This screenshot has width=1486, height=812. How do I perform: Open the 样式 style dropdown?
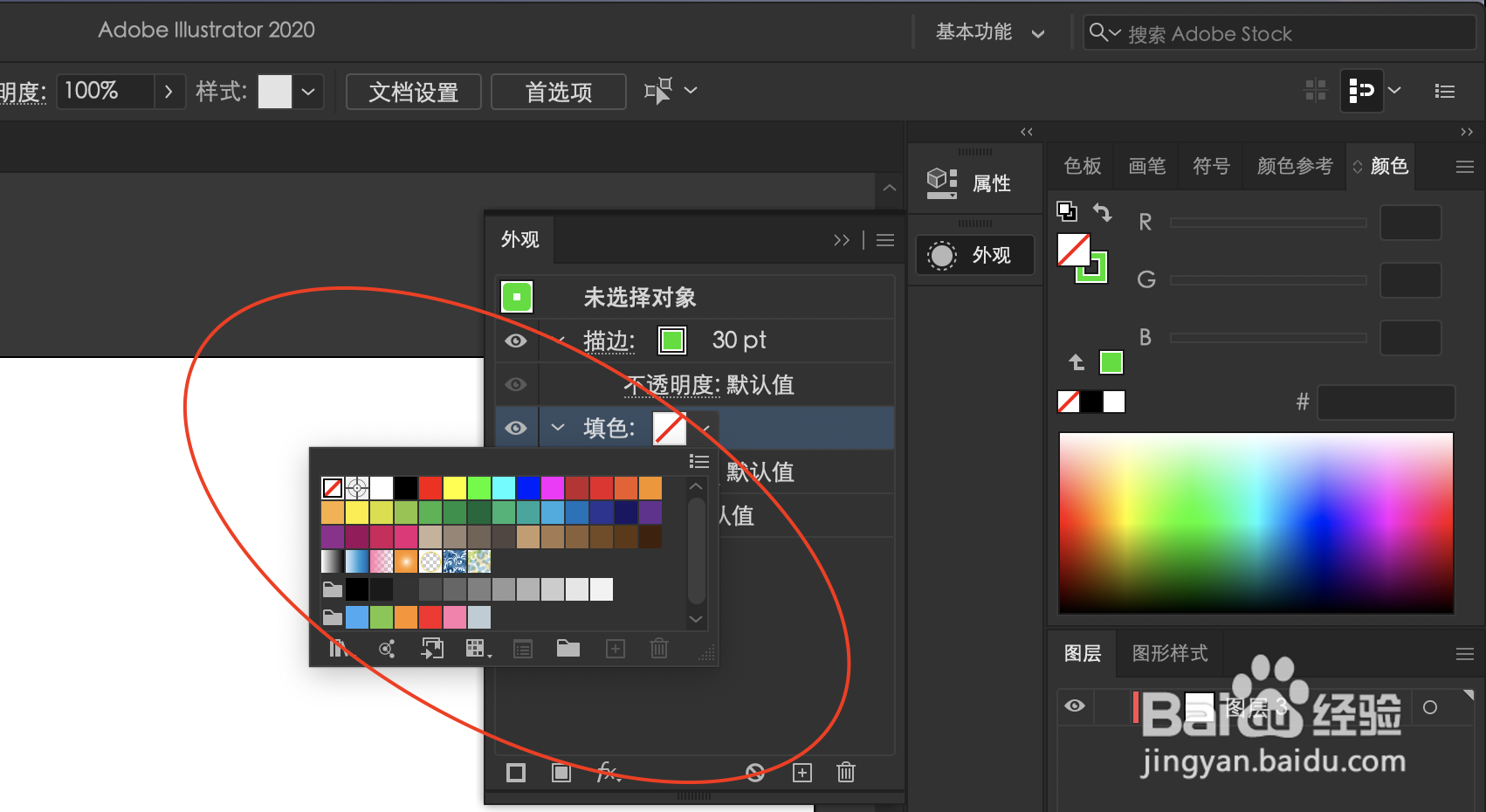[x=308, y=91]
